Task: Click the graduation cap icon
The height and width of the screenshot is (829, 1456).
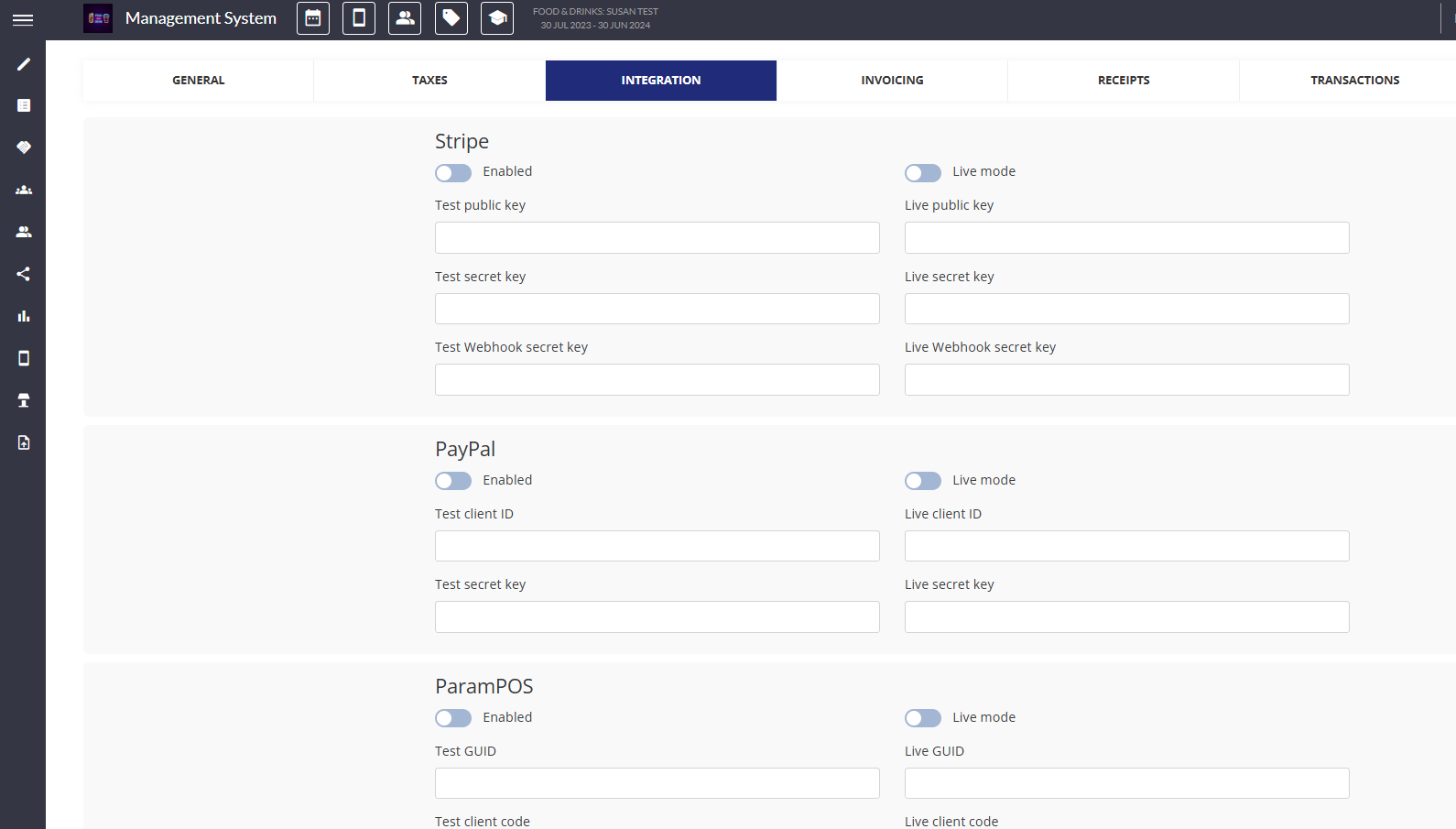Action: point(497,18)
